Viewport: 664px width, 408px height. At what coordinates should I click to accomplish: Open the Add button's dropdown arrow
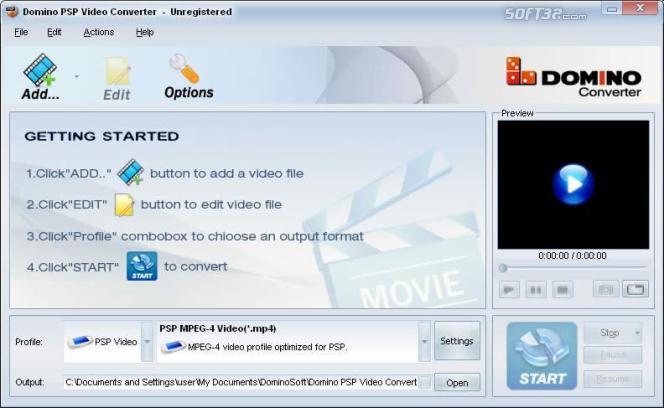pos(77,77)
